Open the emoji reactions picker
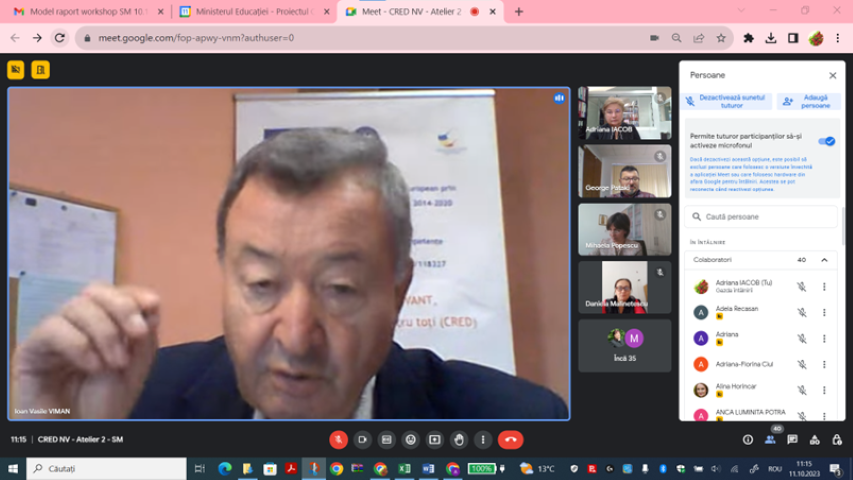The image size is (853, 480). coord(411,440)
